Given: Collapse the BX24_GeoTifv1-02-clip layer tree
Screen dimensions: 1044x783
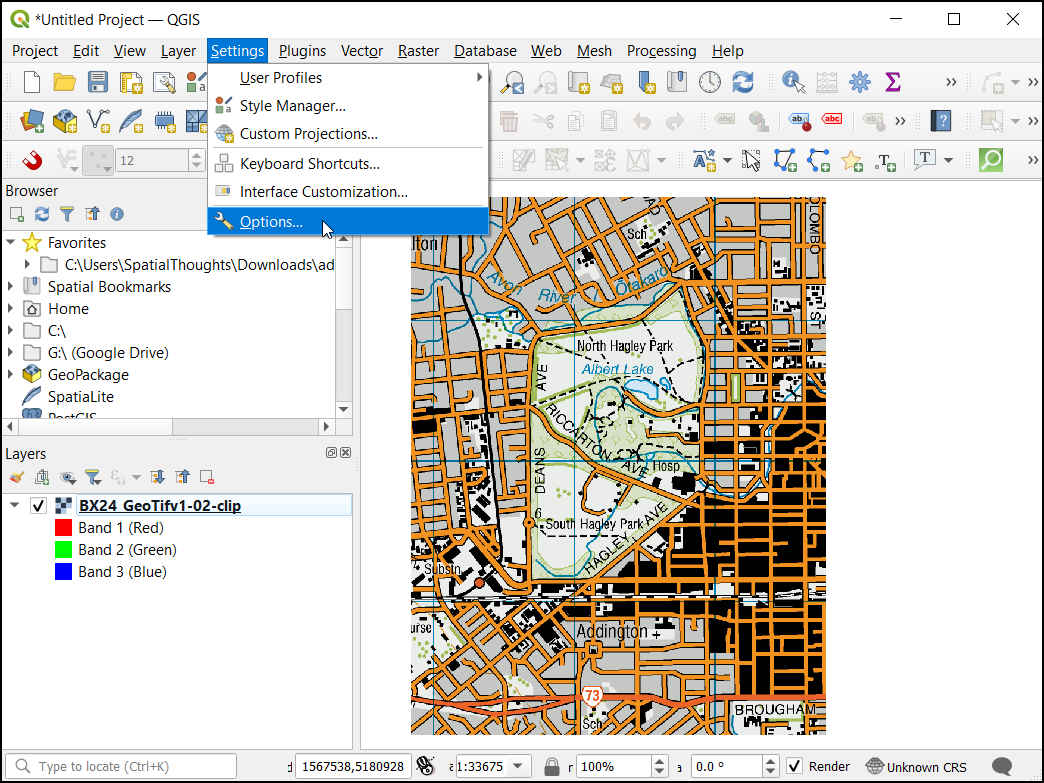Looking at the screenshot, I should click(14, 506).
